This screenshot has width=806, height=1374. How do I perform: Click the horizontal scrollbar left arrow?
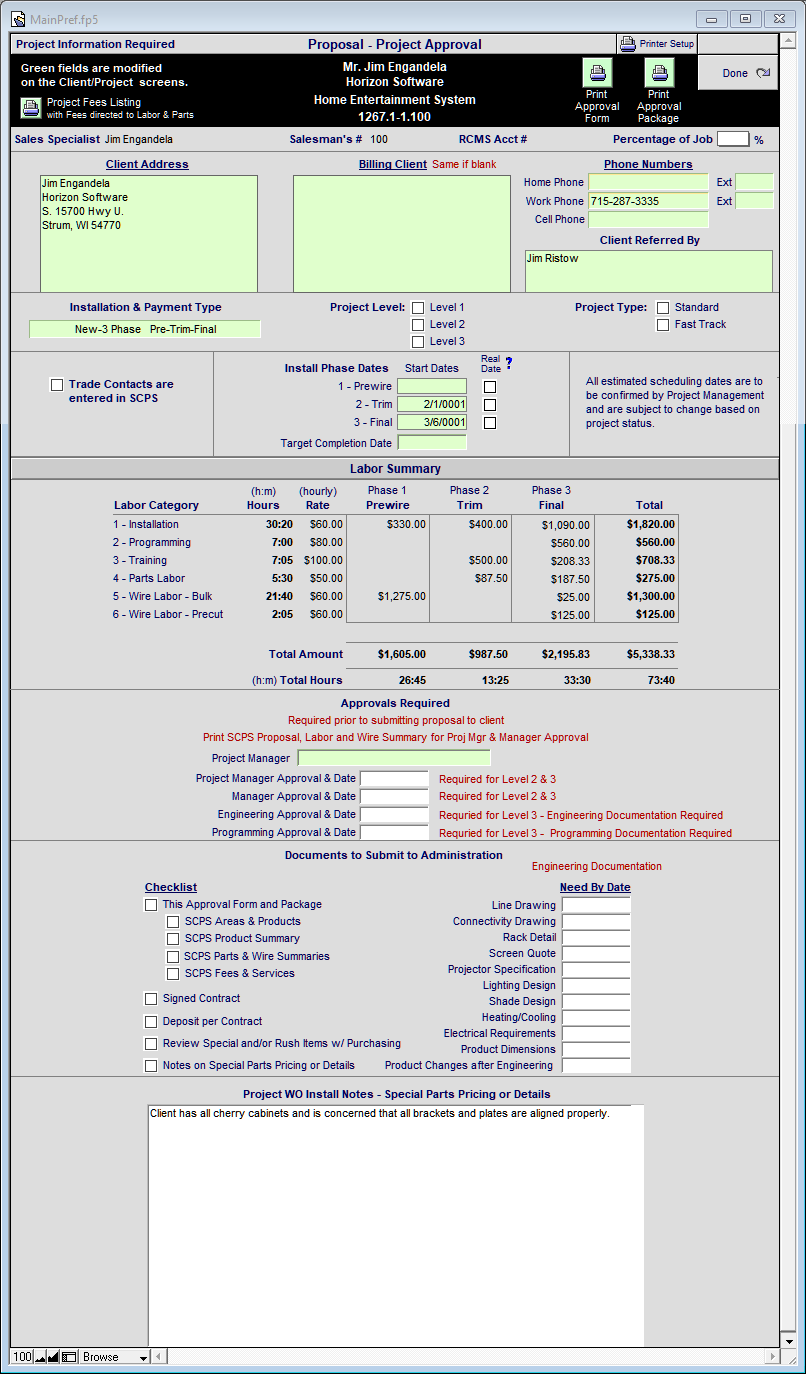pos(159,1357)
